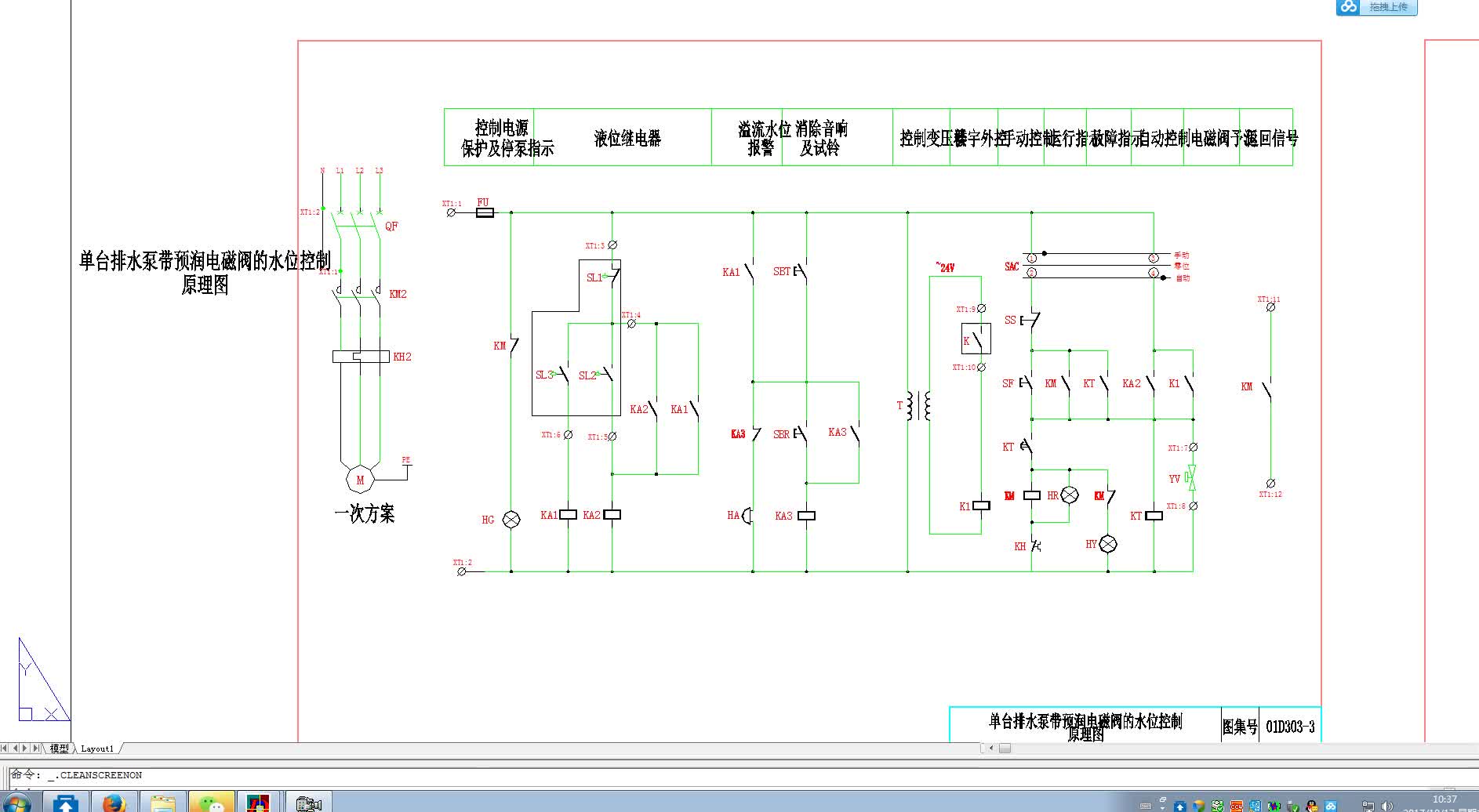Select the KH2 thermal relay label

(402, 357)
